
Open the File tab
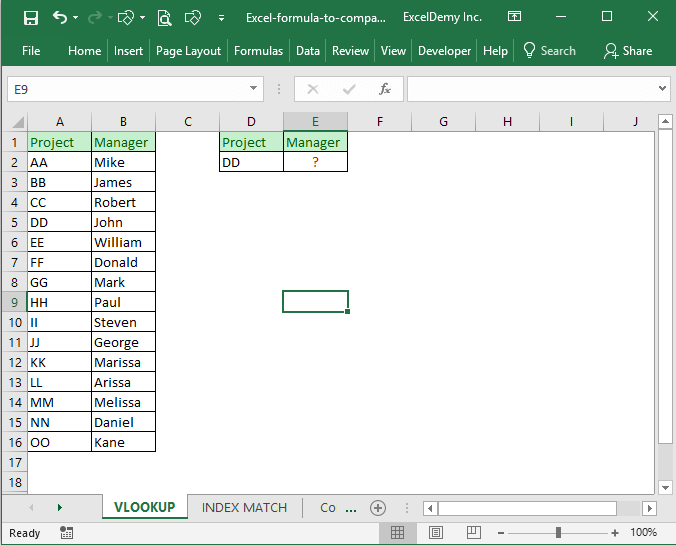[31, 51]
